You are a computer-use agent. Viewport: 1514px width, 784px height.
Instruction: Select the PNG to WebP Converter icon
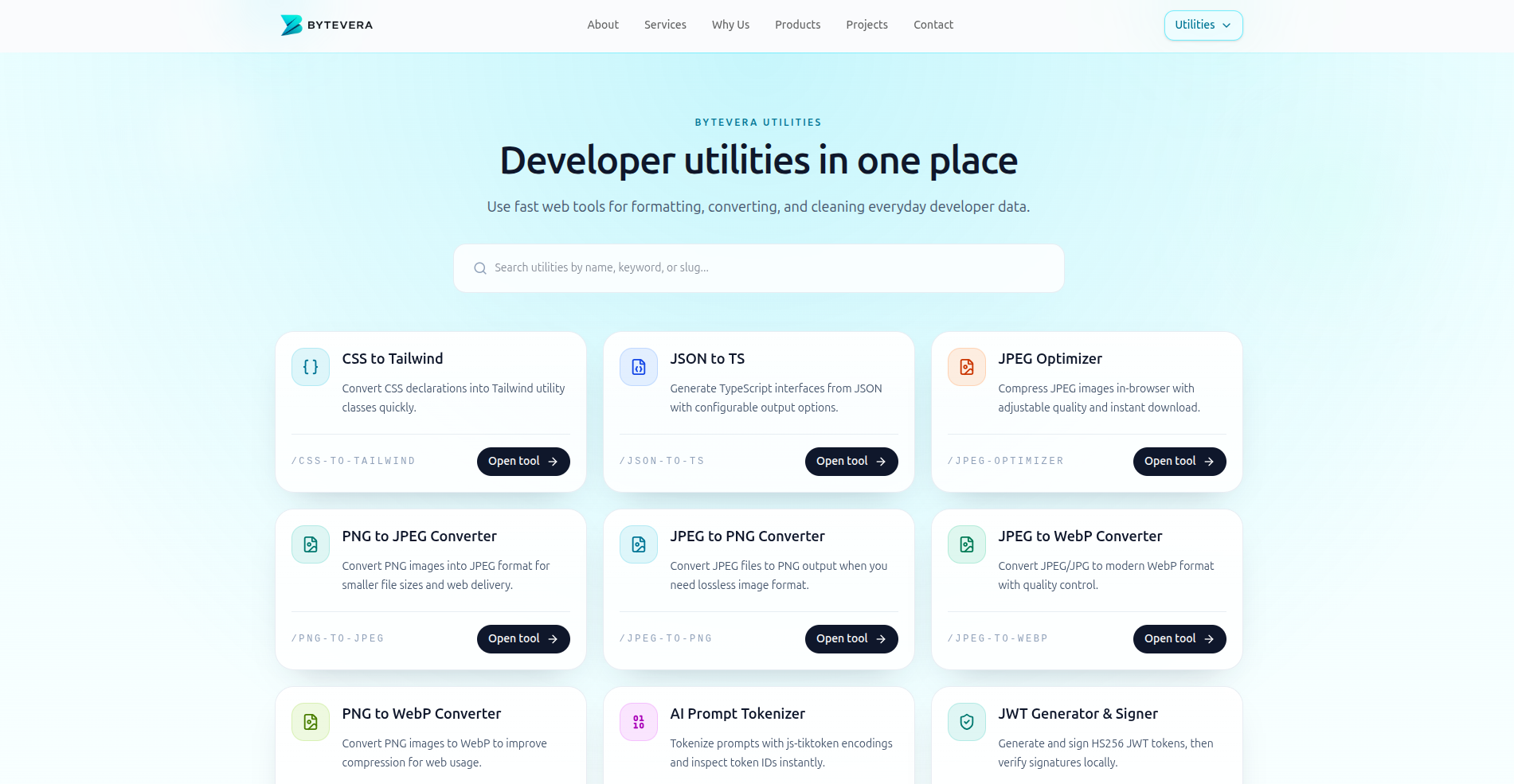click(x=310, y=722)
